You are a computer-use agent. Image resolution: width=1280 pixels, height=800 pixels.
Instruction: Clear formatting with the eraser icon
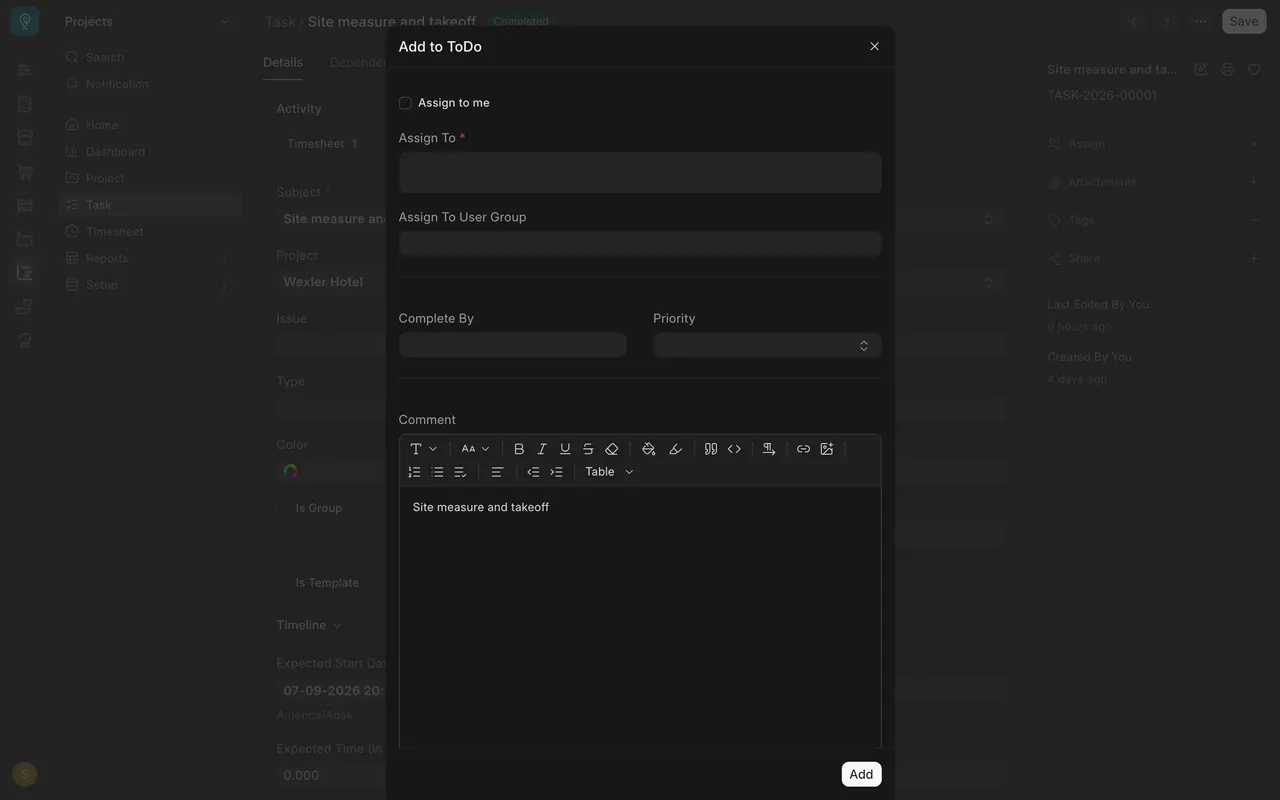[x=612, y=449]
